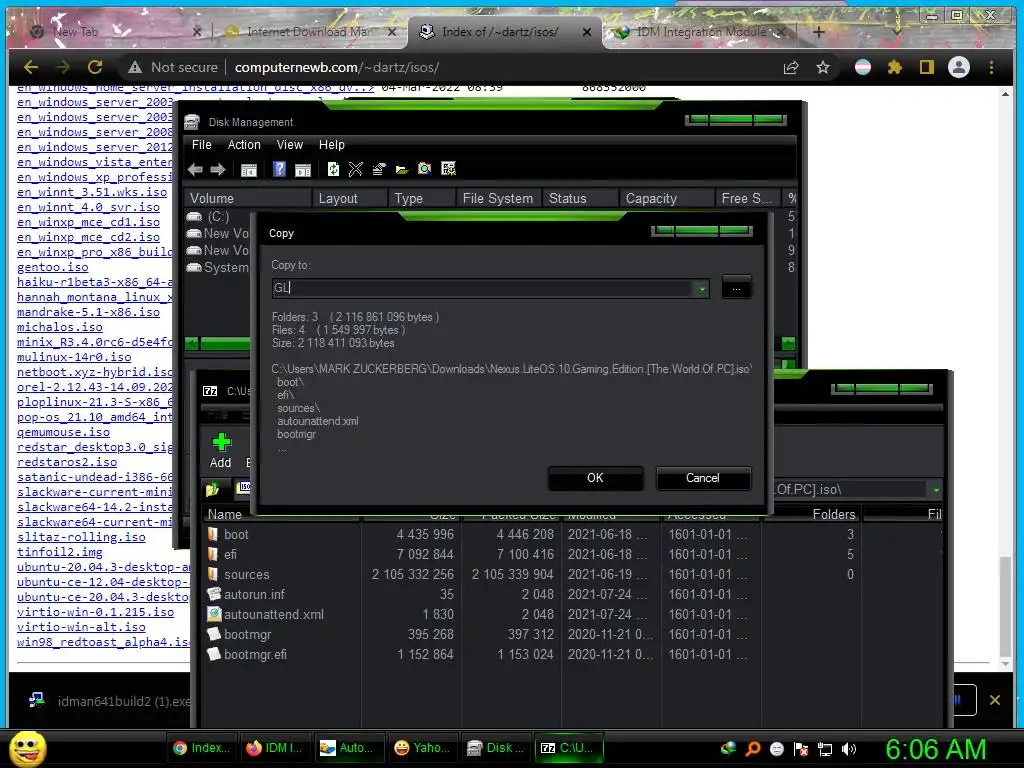Open the Copy to path dropdown arrow
This screenshot has width=1024, height=768.
[701, 289]
